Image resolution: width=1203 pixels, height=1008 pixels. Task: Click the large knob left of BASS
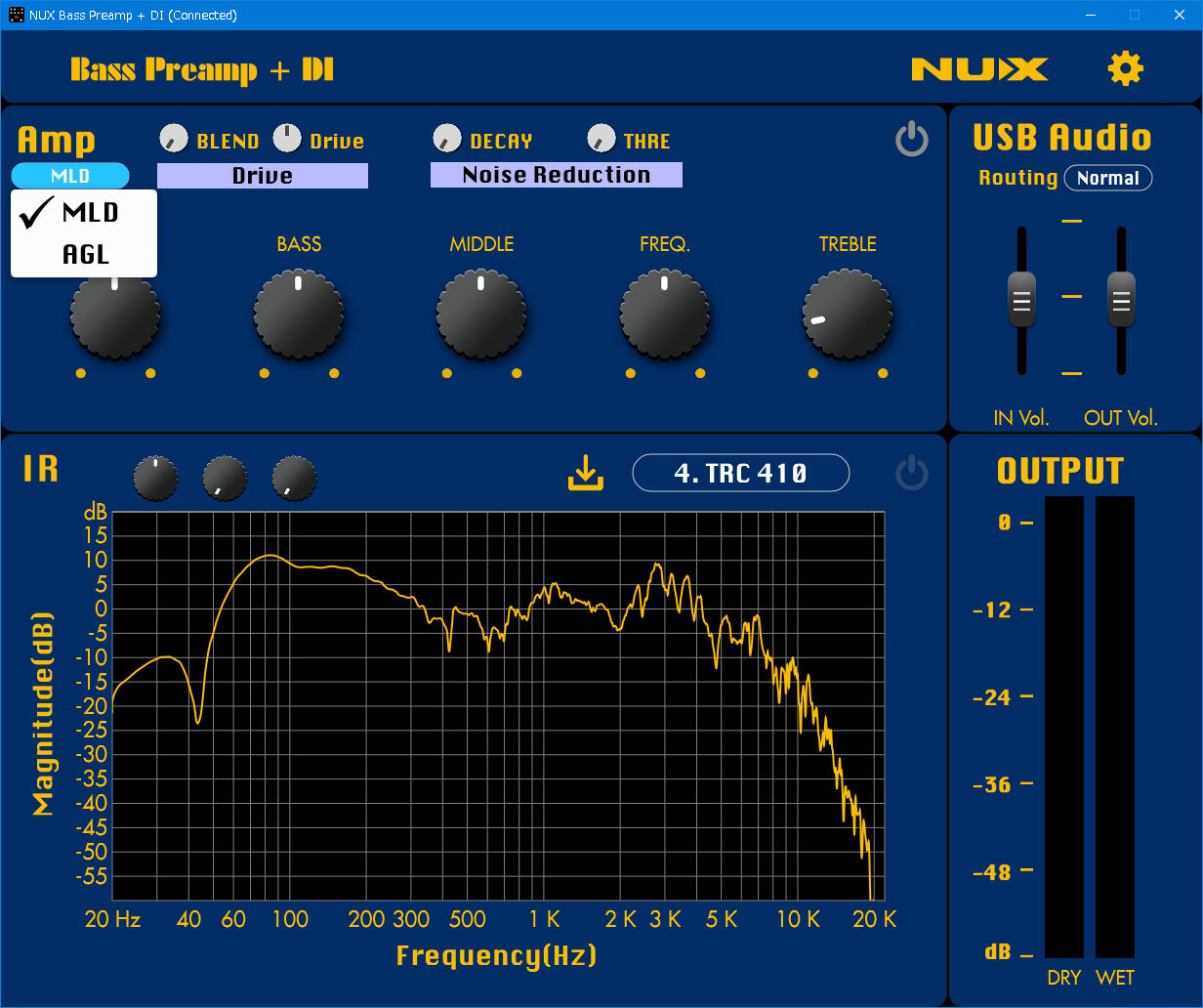pyautogui.click(x=115, y=315)
